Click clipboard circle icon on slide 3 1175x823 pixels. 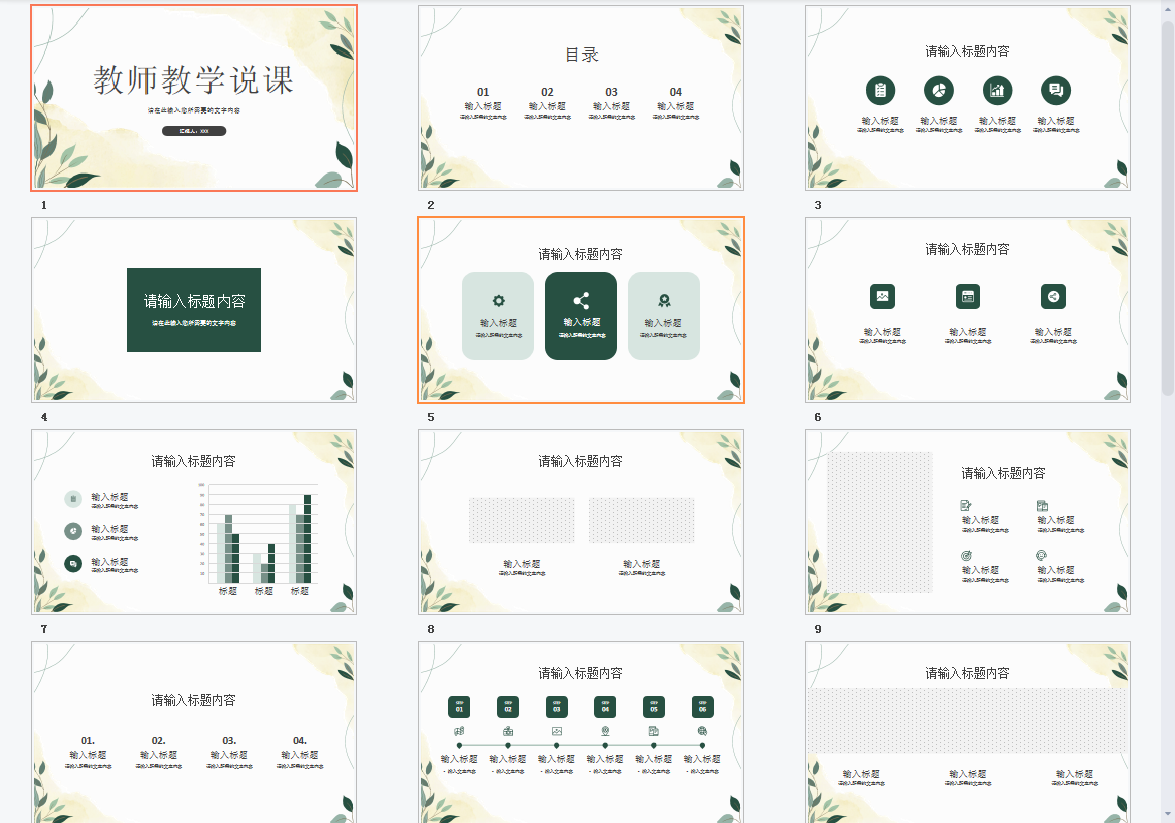coord(881,91)
